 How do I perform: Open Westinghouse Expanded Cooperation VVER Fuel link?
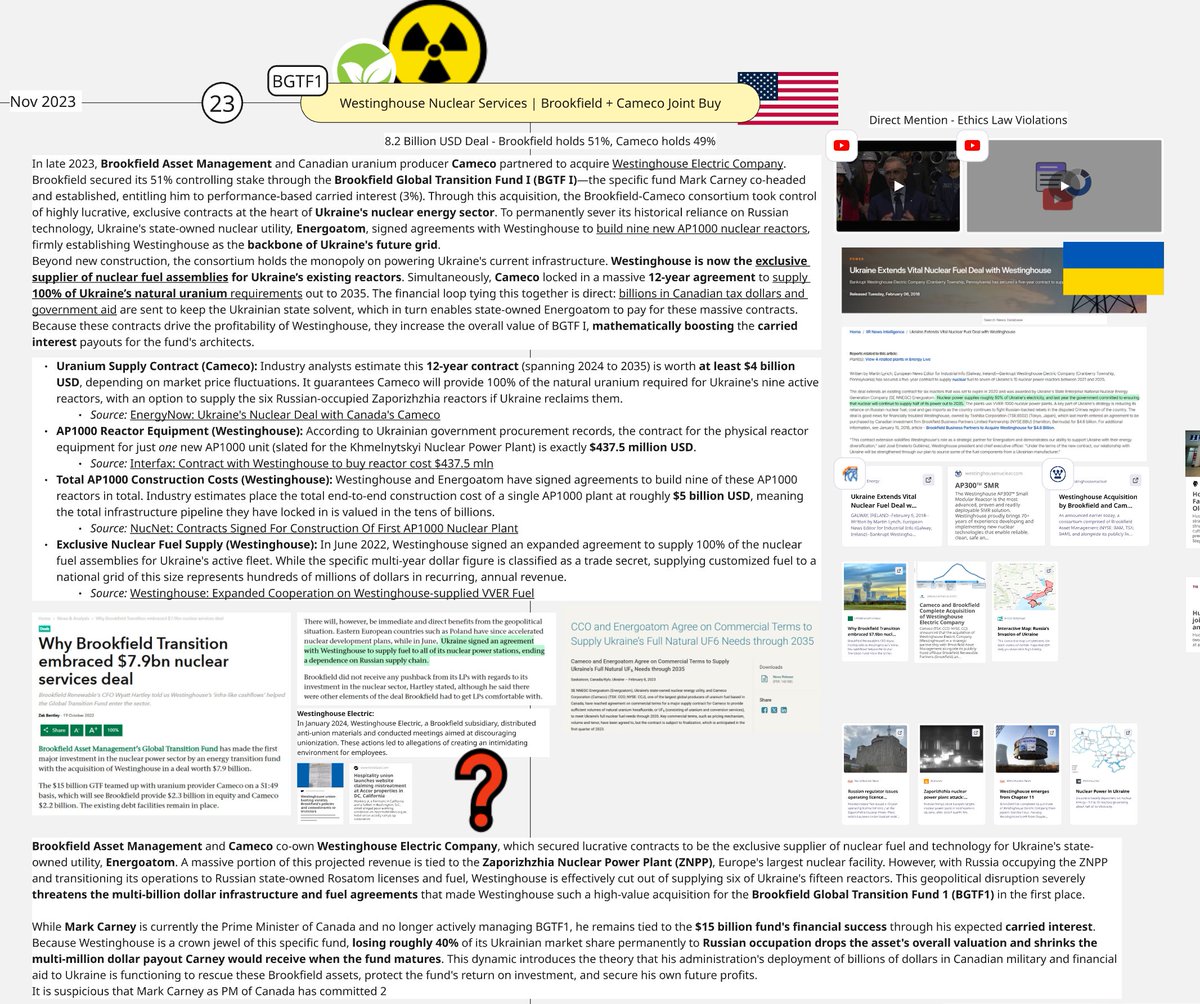pyautogui.click(x=332, y=593)
